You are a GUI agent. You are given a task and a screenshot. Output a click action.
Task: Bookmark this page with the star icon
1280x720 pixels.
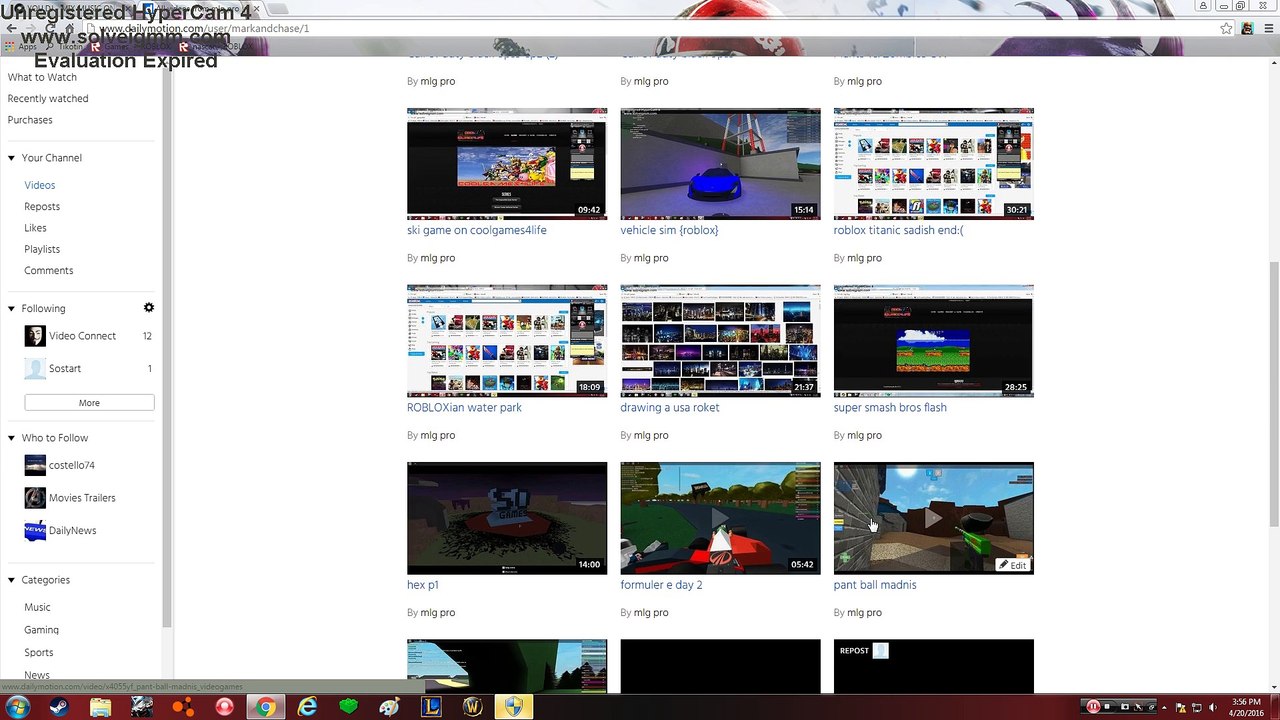point(1226,29)
